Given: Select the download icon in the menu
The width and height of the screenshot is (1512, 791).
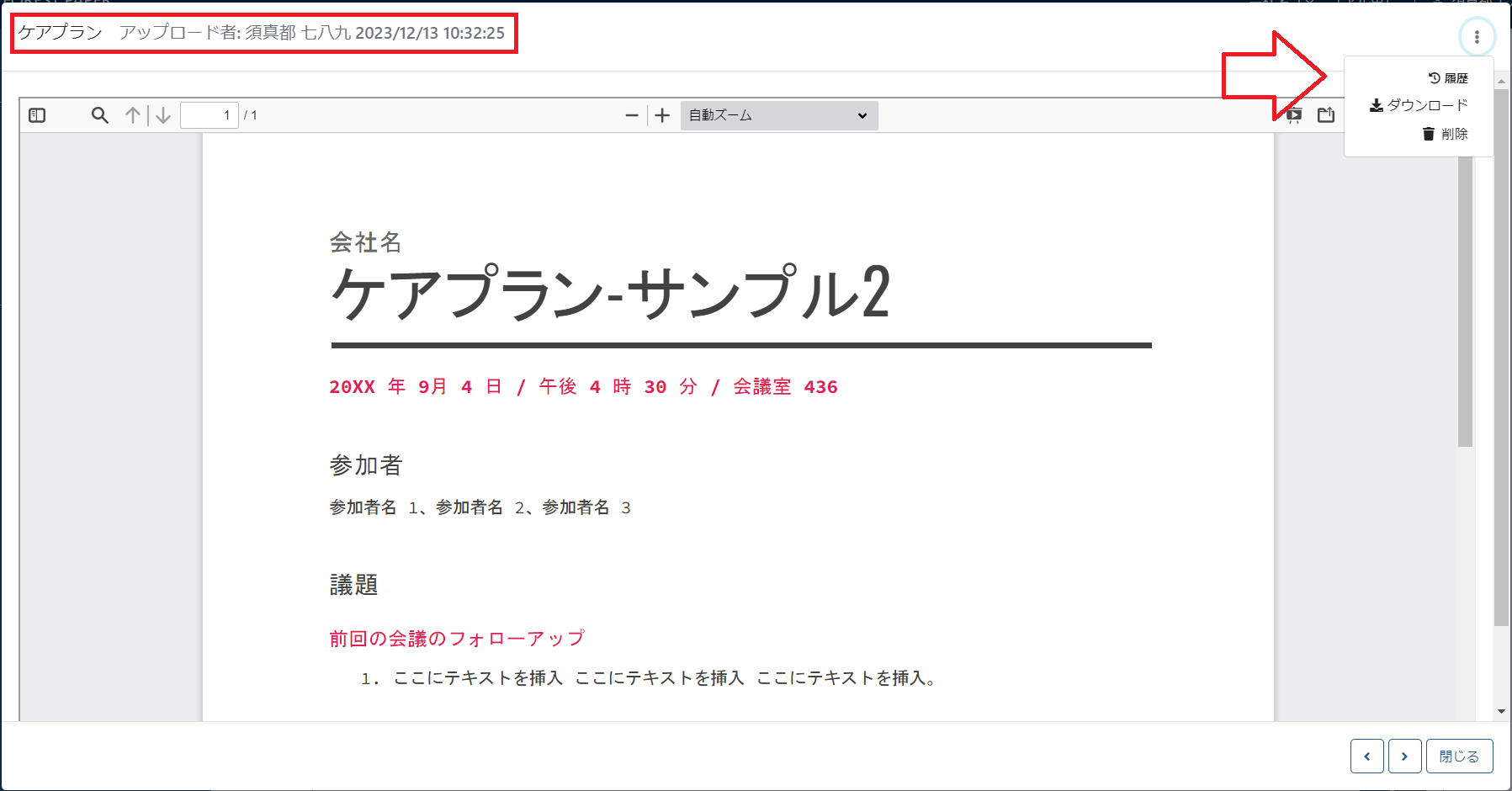Looking at the screenshot, I should pos(1377,104).
